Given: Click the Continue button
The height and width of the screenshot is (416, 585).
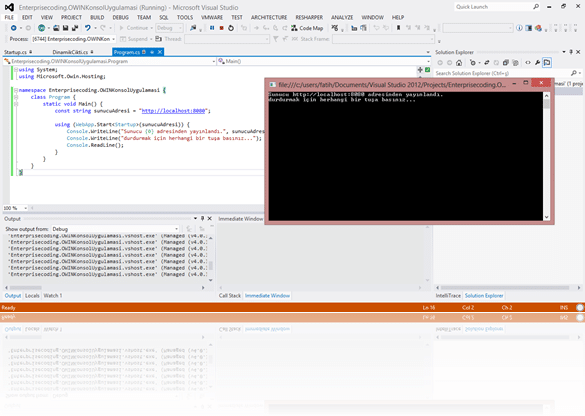Looking at the screenshot, I should 134,28.
